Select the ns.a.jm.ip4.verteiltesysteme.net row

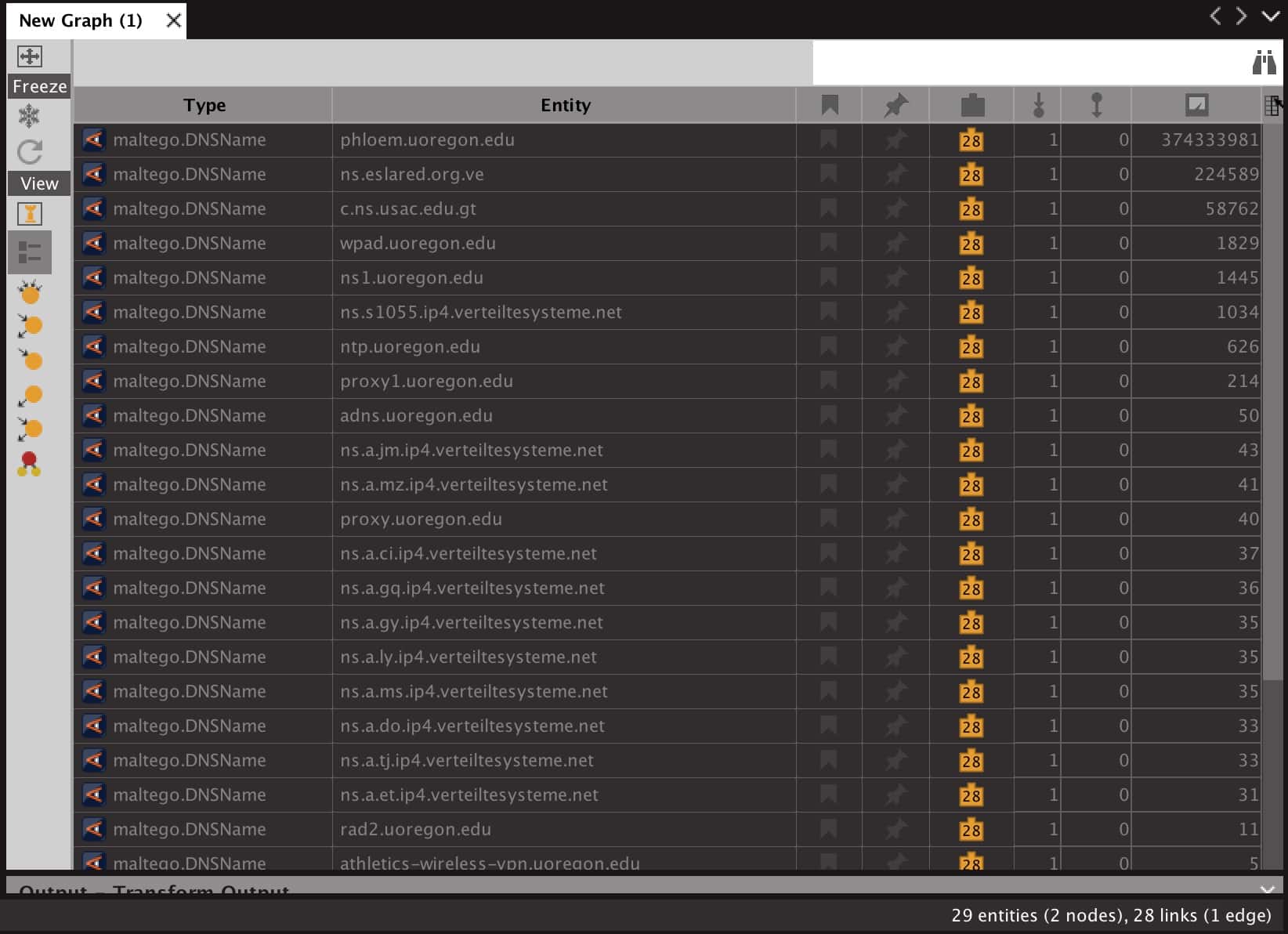(668, 451)
